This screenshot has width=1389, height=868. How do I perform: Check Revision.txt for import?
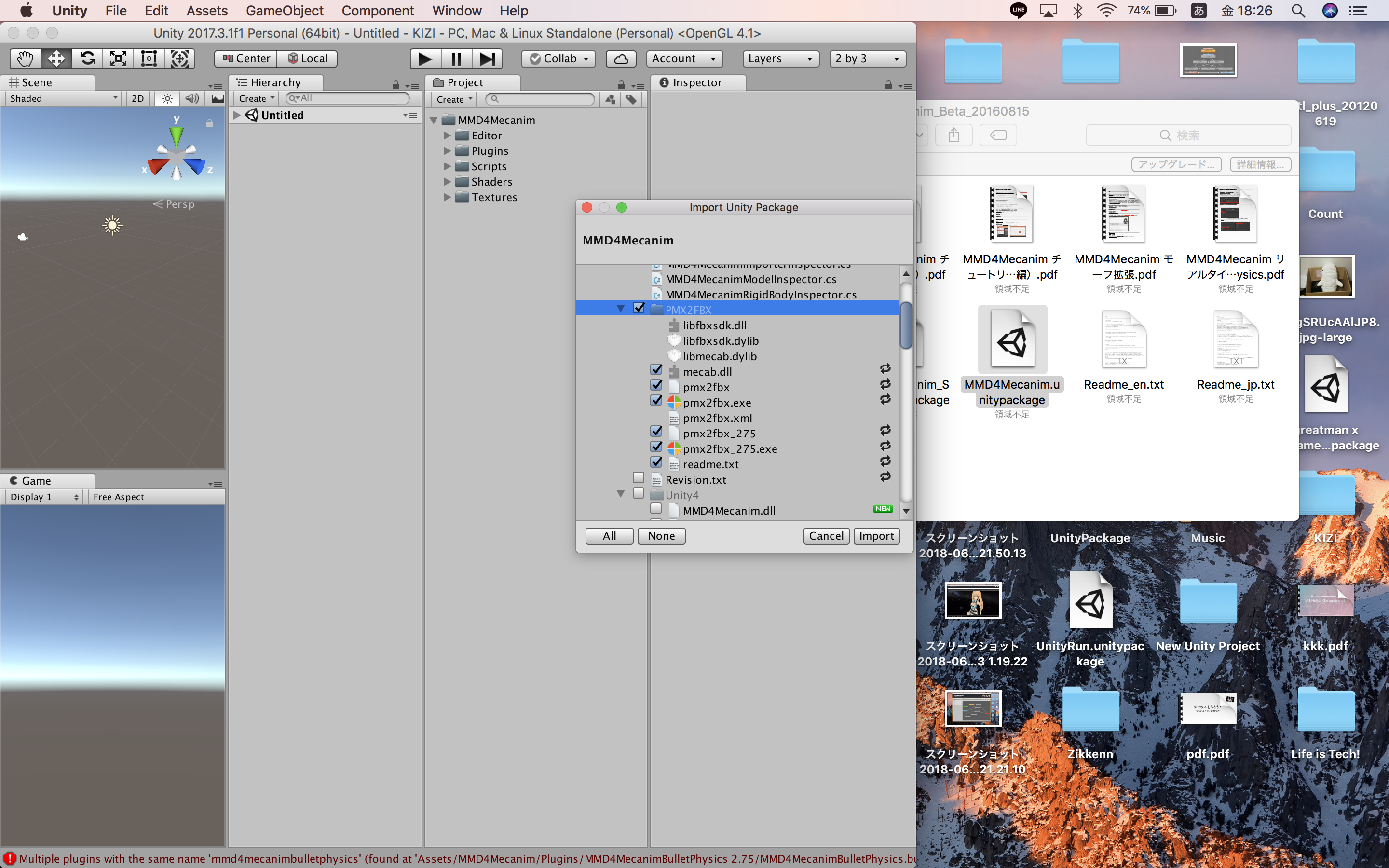638,478
